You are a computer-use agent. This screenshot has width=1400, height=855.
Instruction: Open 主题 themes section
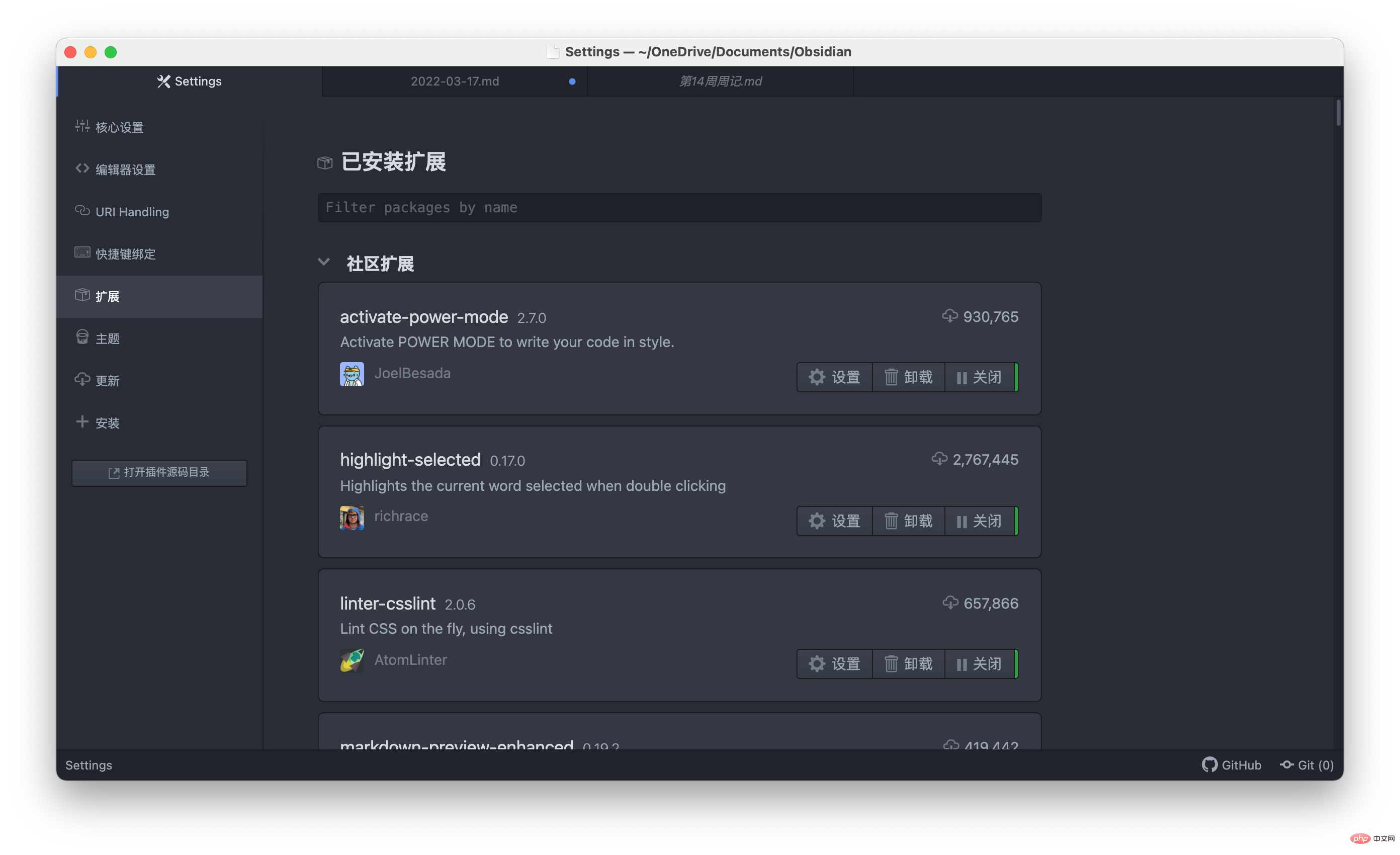pyautogui.click(x=159, y=338)
